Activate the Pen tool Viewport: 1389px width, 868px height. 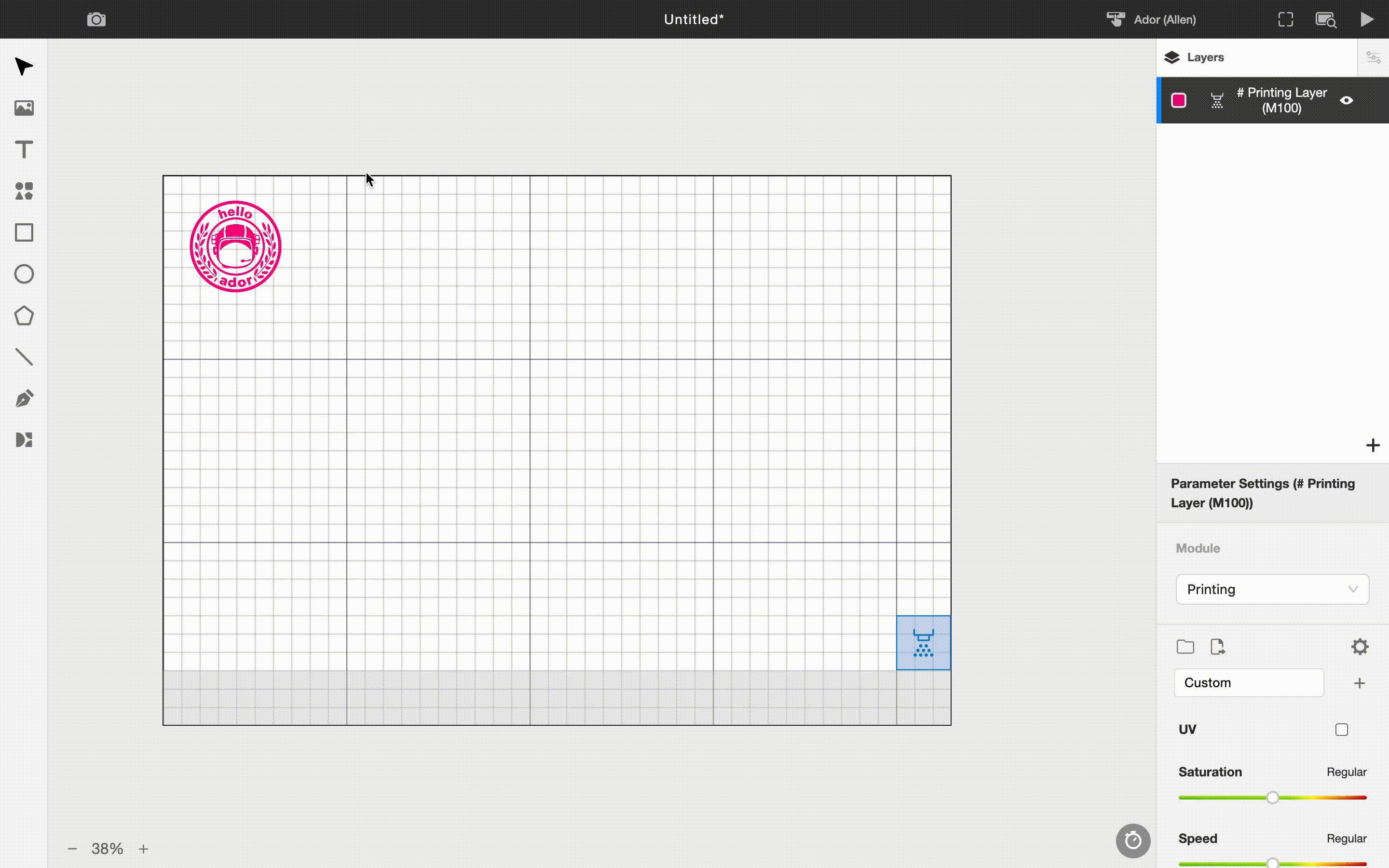tap(24, 398)
